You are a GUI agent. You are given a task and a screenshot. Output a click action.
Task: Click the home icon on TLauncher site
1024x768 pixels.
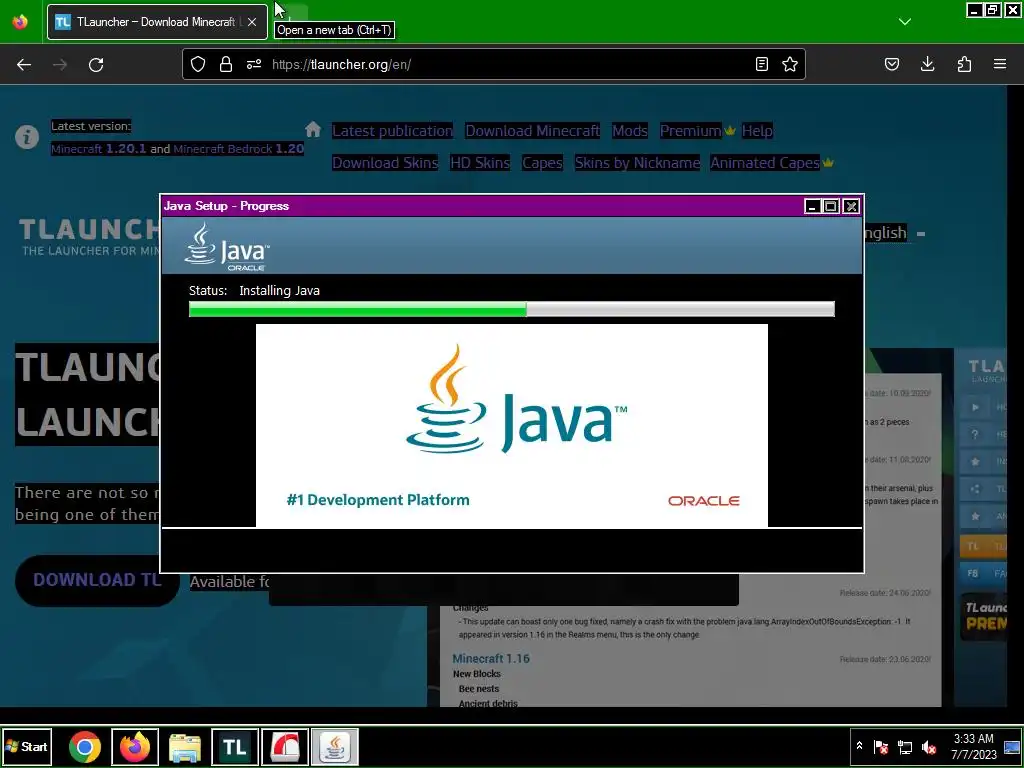pos(313,129)
